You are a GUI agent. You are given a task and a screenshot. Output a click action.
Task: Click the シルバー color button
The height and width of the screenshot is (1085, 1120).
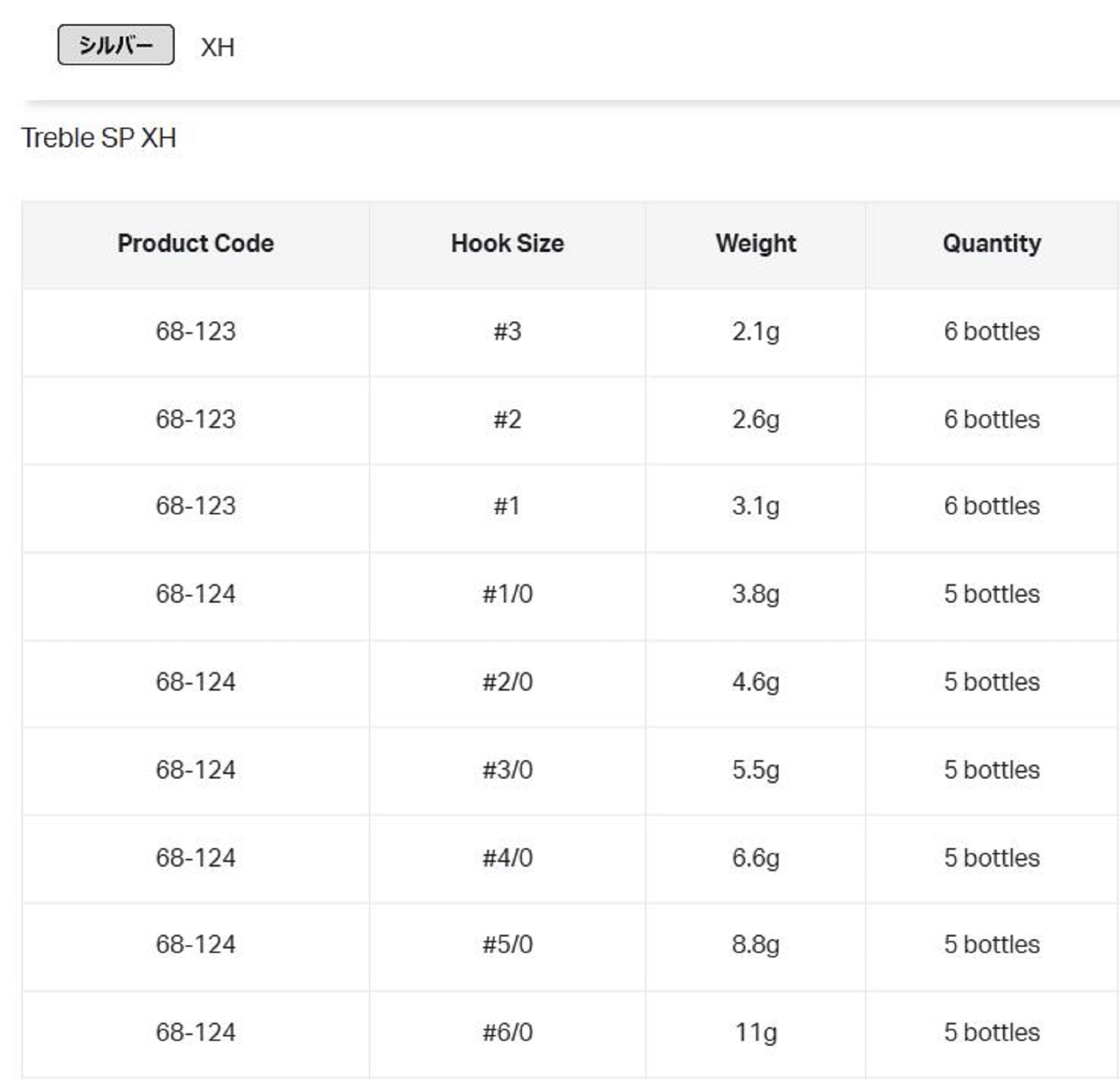(x=116, y=45)
